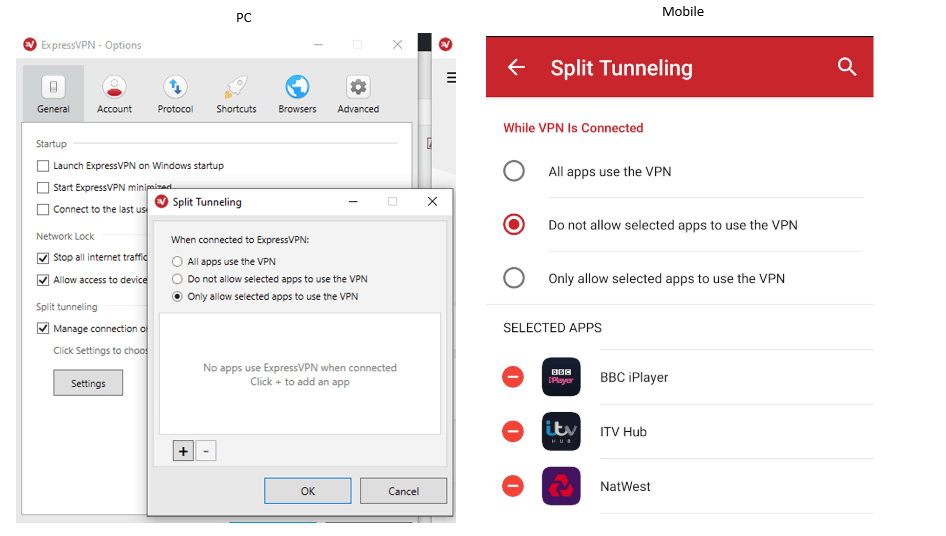Close the Split Tunneling dialog window
This screenshot has width=946, height=536.
(x=432, y=202)
